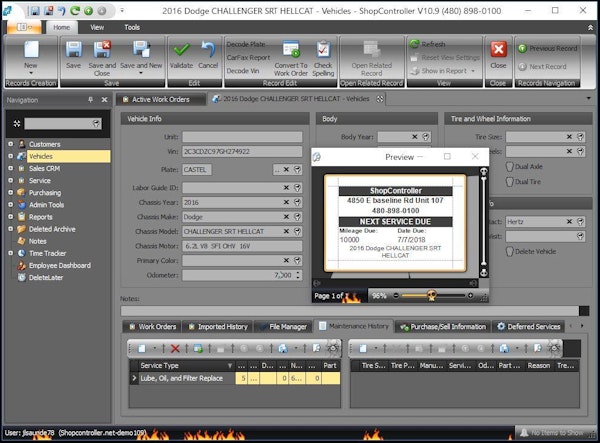This screenshot has width=600, height=443.
Task: Click Decode Plate button
Action: [x=246, y=44]
